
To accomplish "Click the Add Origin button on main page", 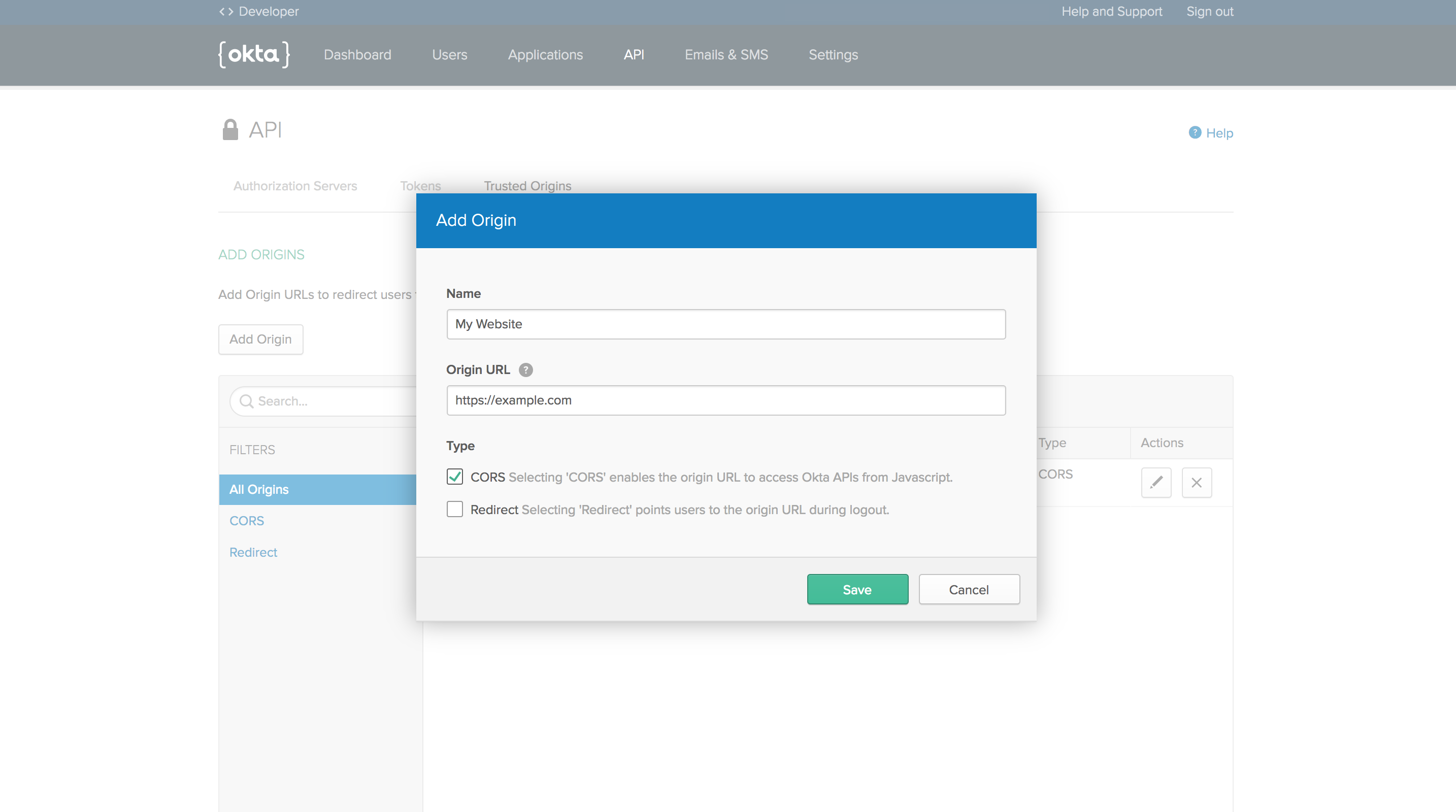I will pyautogui.click(x=261, y=339).
